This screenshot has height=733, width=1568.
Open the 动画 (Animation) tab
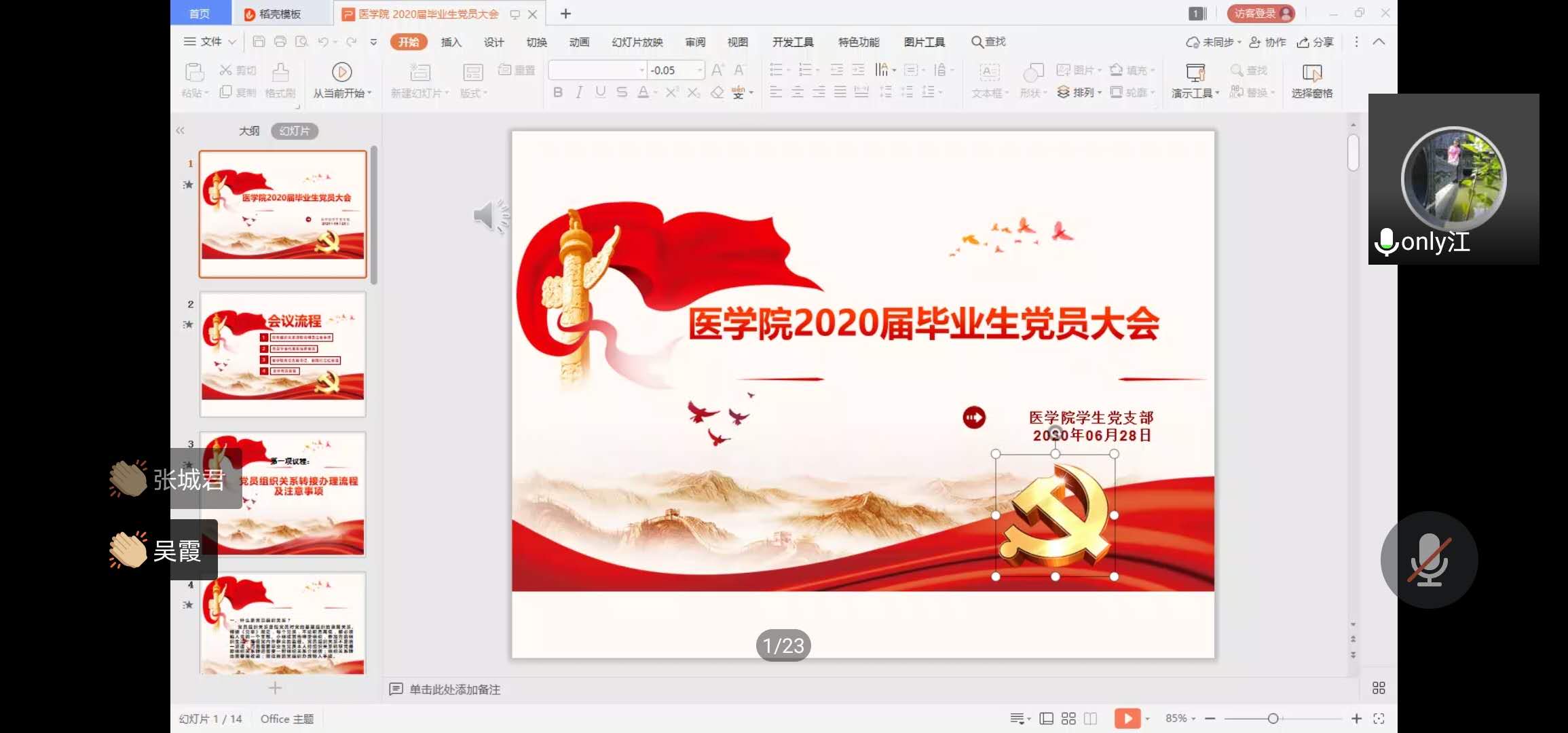click(579, 42)
